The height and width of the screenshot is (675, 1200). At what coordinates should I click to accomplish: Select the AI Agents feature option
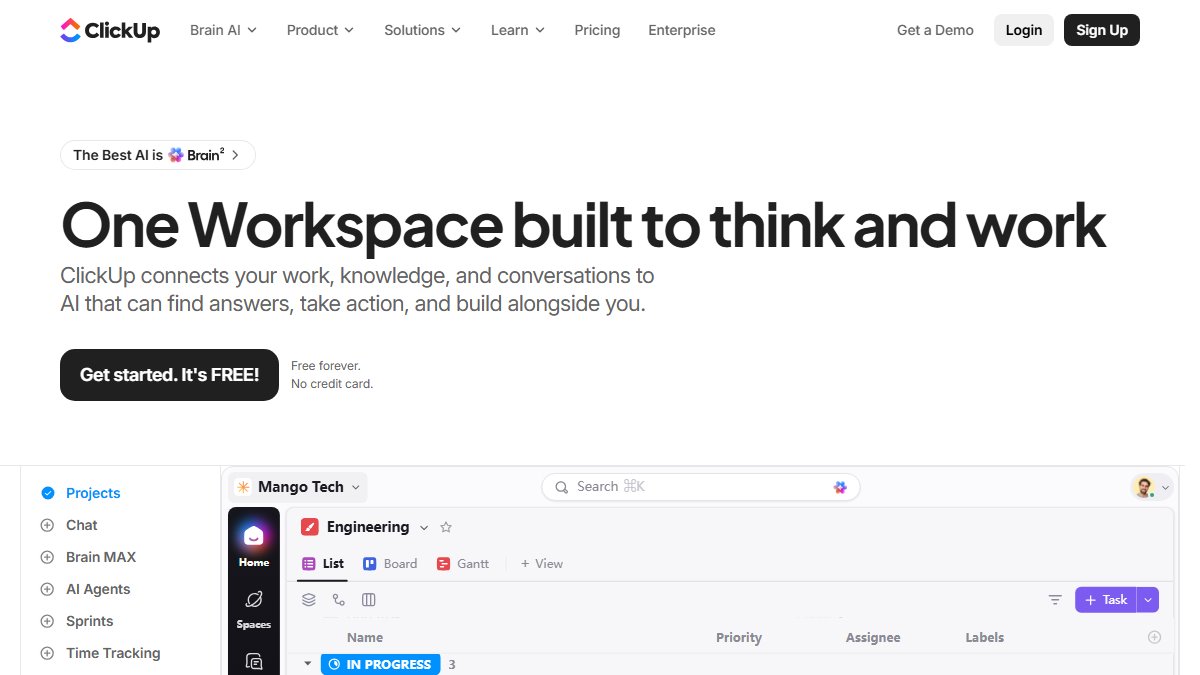coord(85,589)
